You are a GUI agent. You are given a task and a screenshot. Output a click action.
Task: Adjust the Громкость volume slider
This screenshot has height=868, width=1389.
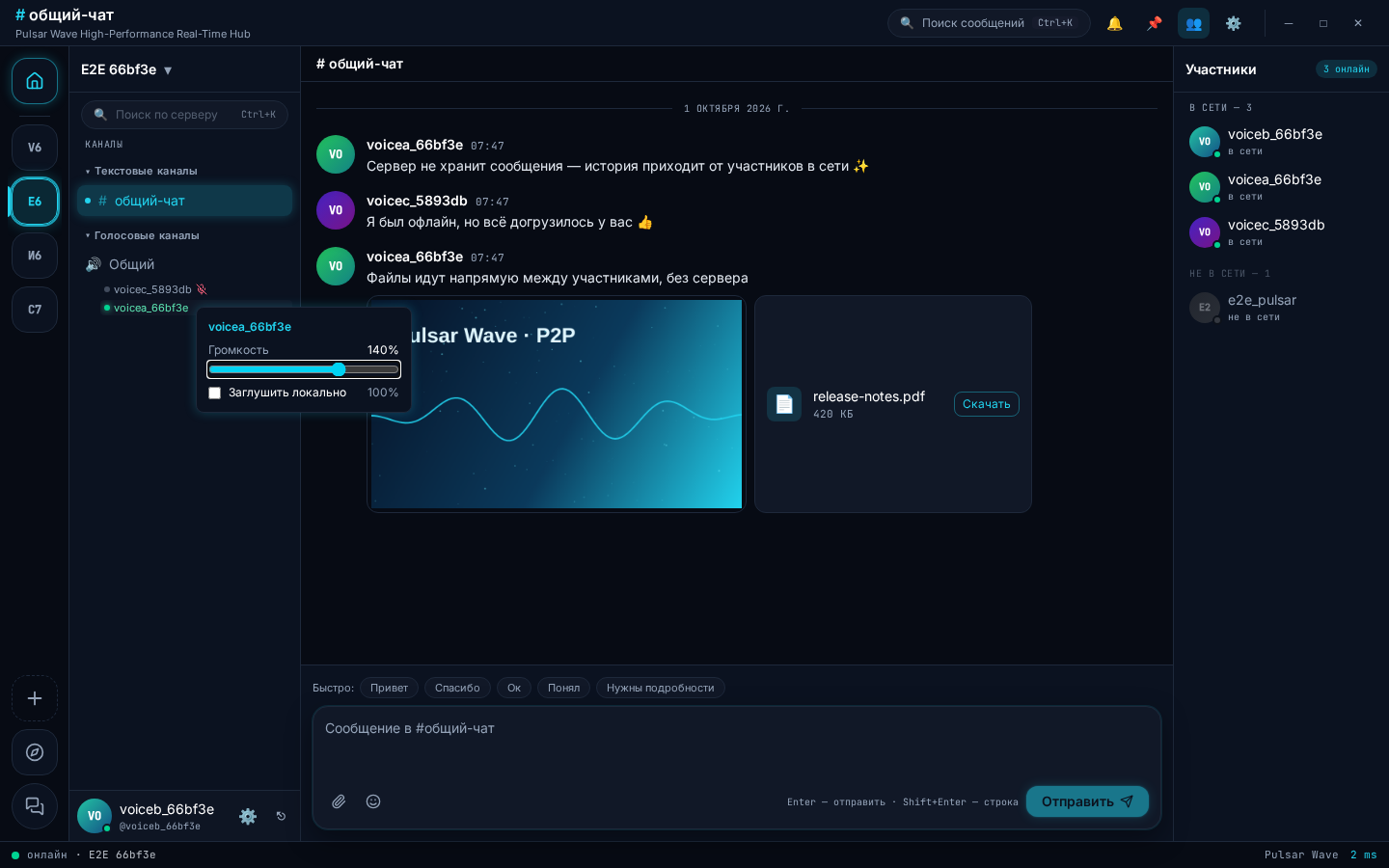304,369
